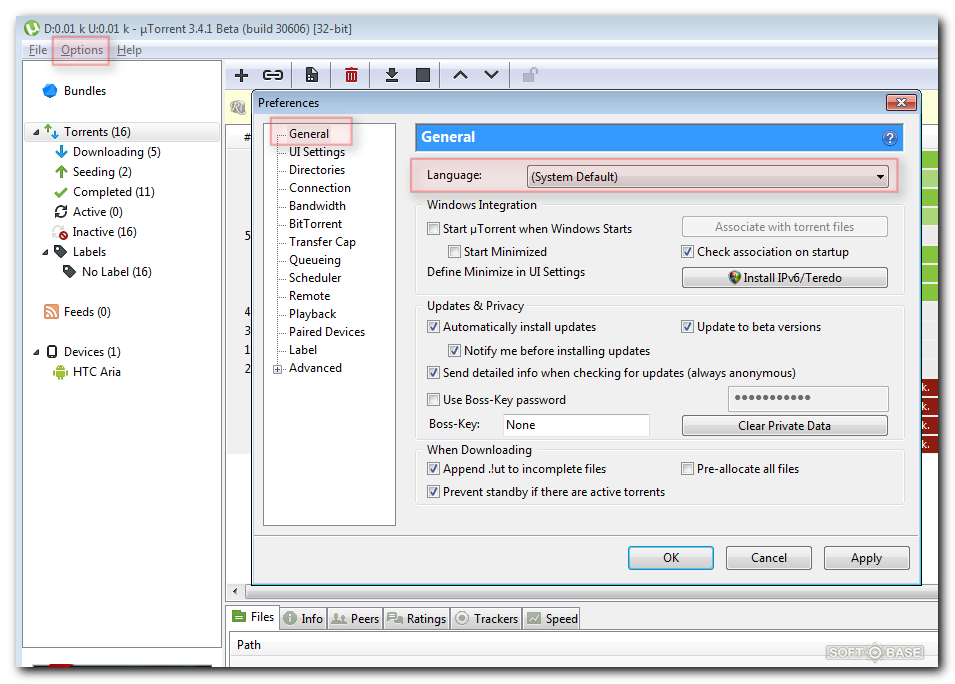Select UI Settings in preferences tree

coord(317,152)
